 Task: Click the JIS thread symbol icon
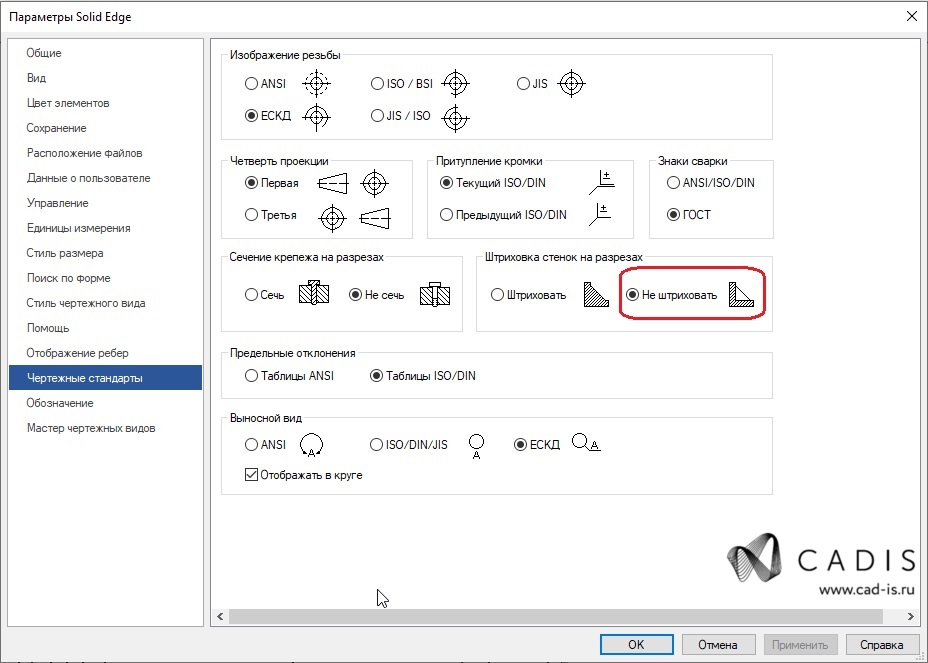pos(571,83)
